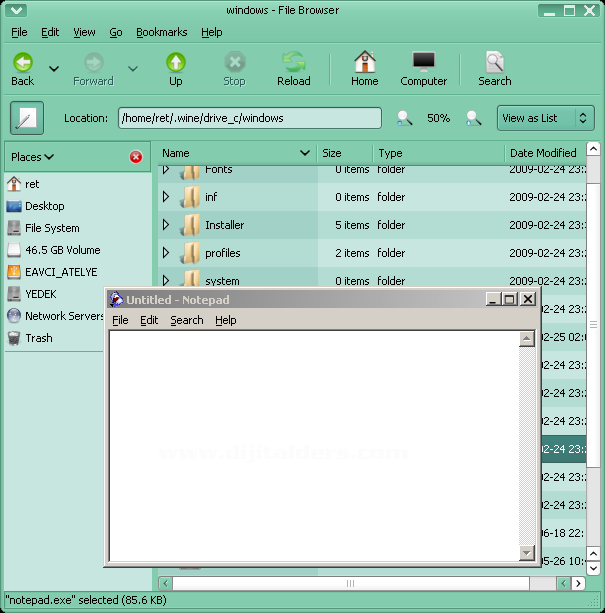Open the View as List dropdown

click(x=545, y=118)
